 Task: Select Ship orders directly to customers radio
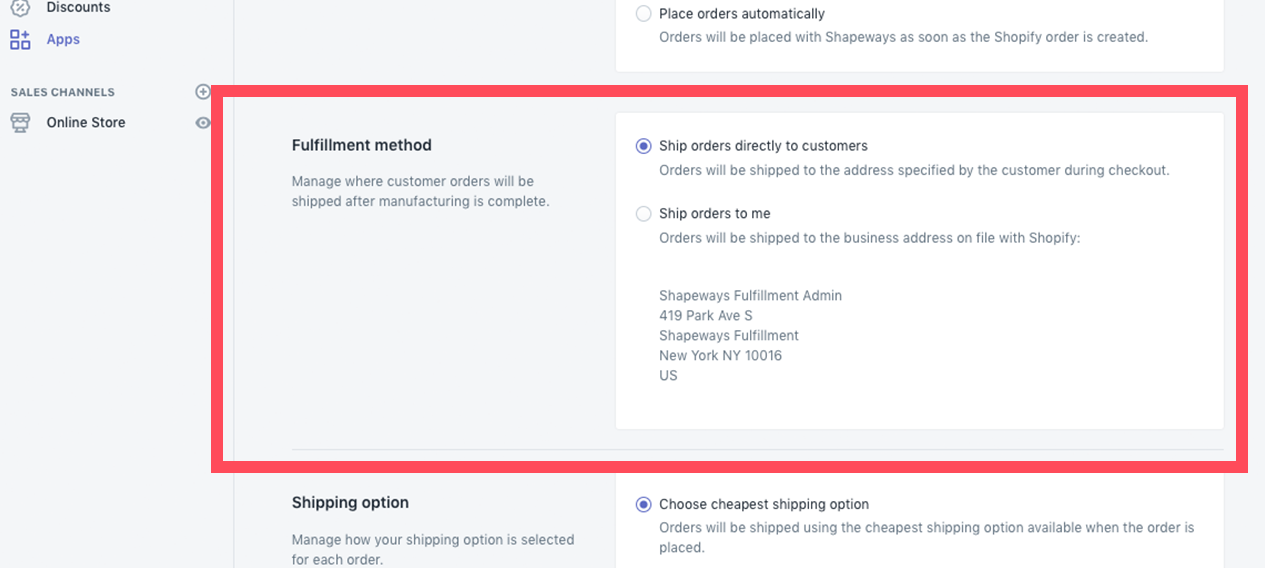643,146
